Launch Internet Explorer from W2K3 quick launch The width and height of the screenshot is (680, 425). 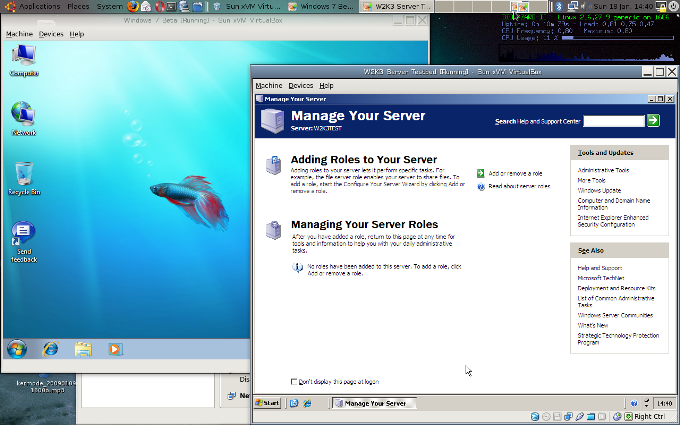tap(307, 403)
